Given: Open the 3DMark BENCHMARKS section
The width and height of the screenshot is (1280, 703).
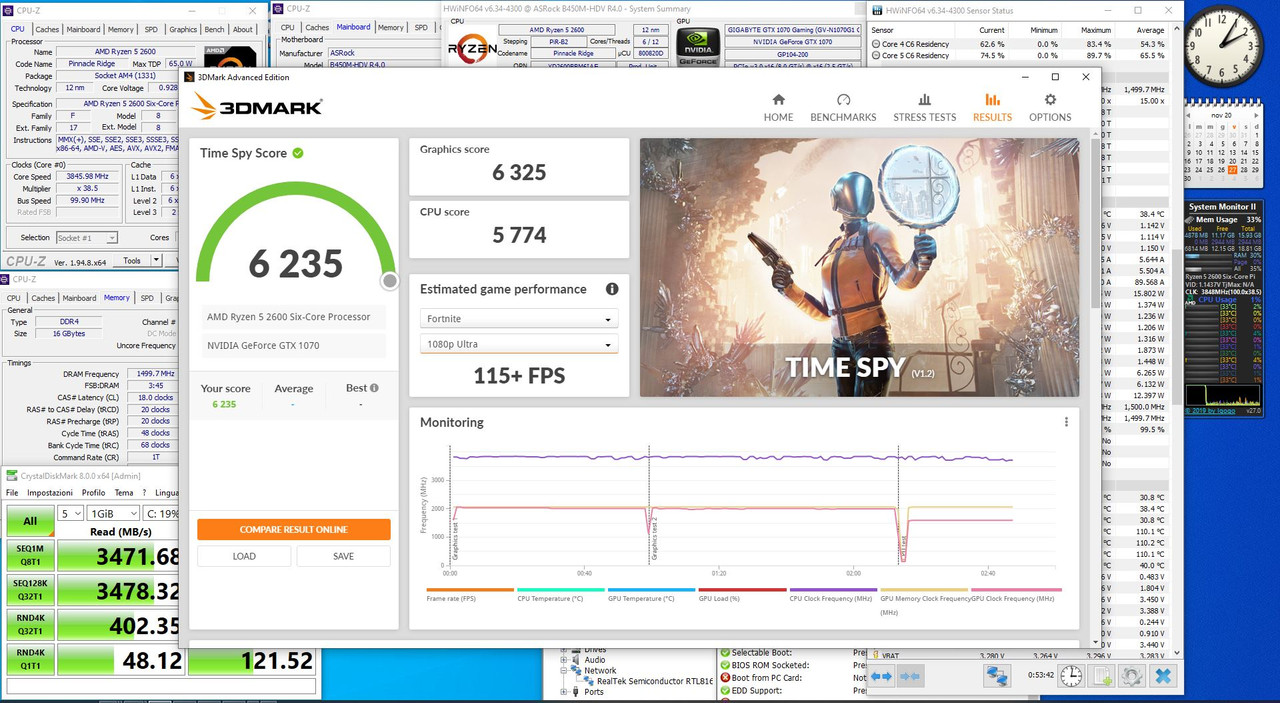Looking at the screenshot, I should [843, 108].
